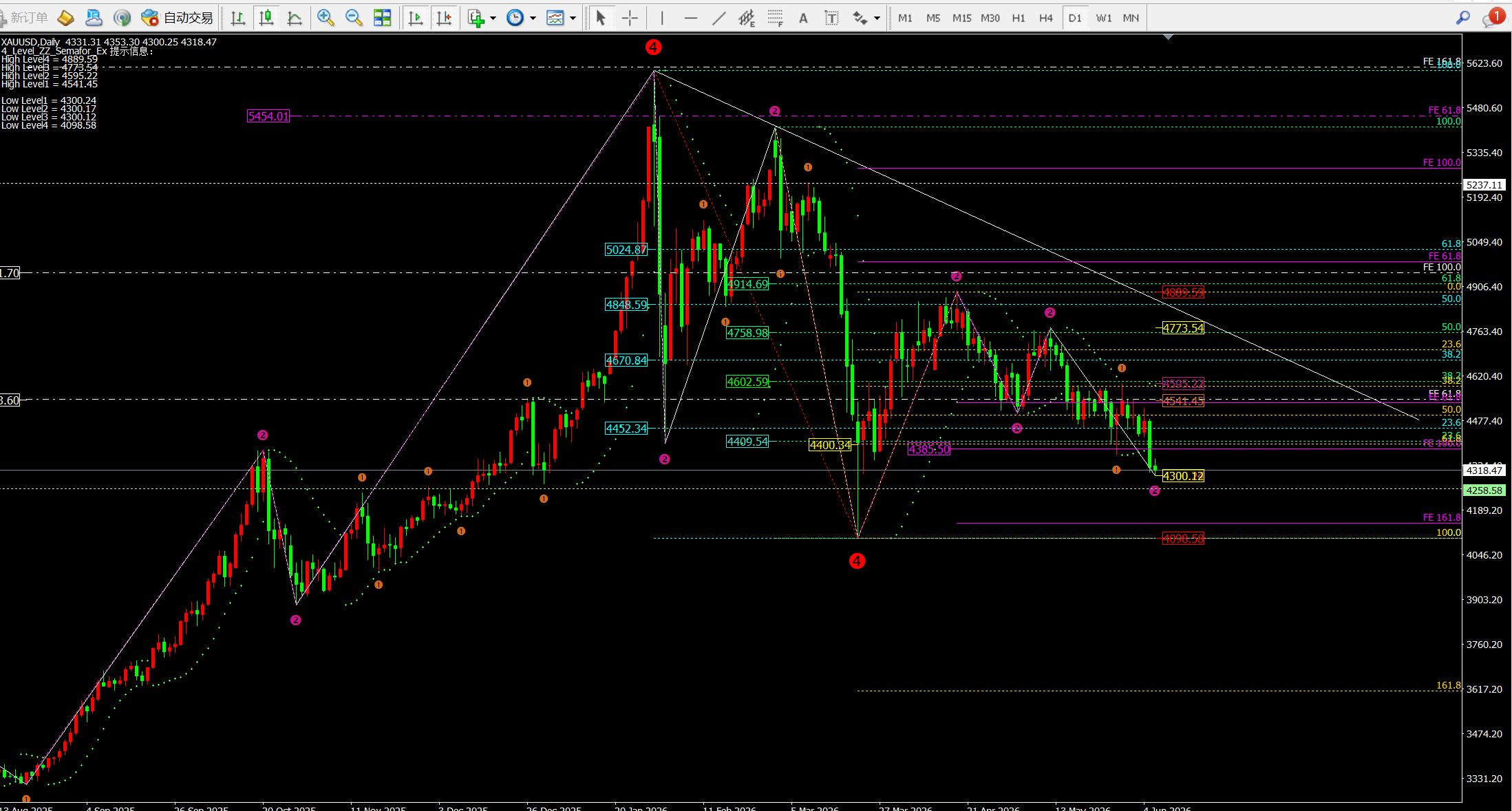This screenshot has width=1512, height=811.
Task: Expand the templates dropdown arrow
Action: tap(573, 18)
